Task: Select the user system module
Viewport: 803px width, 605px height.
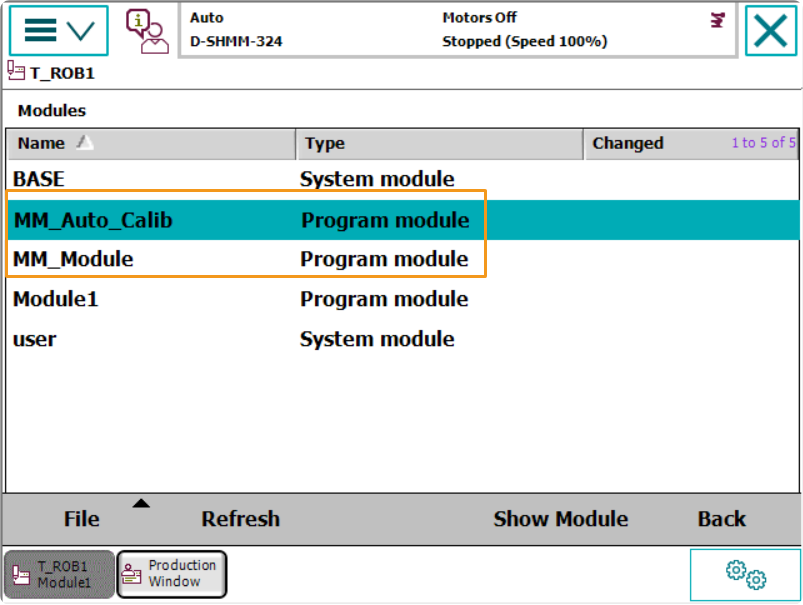Action: click(x=403, y=339)
